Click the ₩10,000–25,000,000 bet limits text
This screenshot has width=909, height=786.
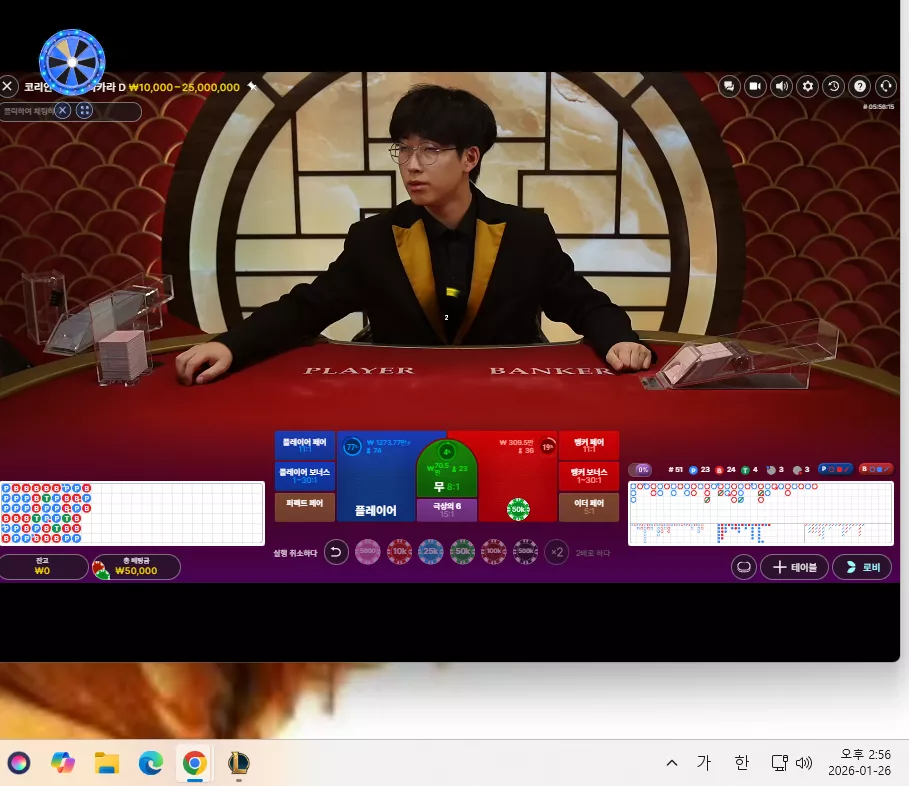(x=184, y=88)
